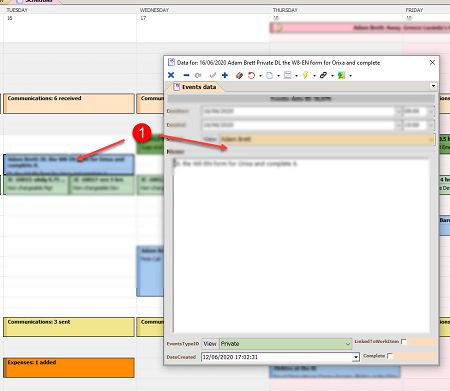Expand the EventsTypeID Private dropdown
Image resolution: width=450 pixels, height=391 pixels.
coord(348,344)
